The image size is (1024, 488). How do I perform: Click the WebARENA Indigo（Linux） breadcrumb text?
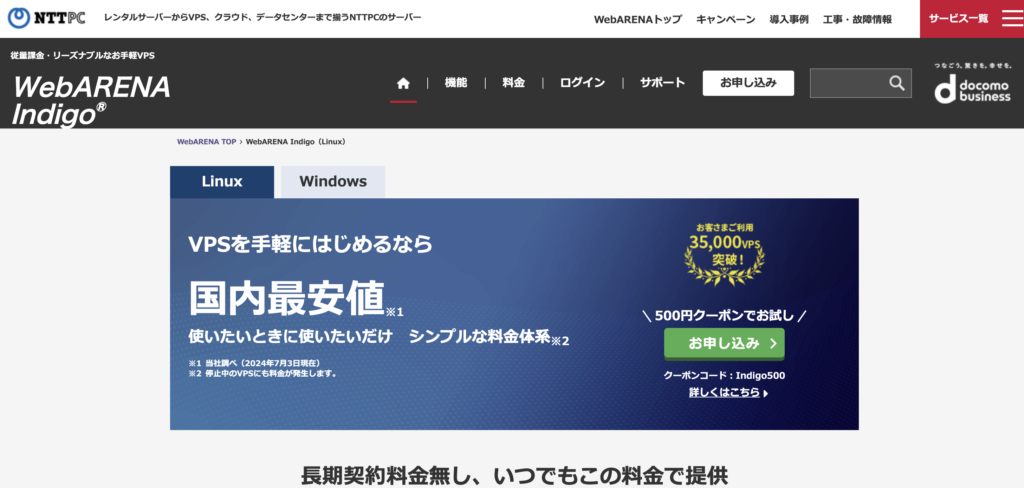tap(296, 142)
